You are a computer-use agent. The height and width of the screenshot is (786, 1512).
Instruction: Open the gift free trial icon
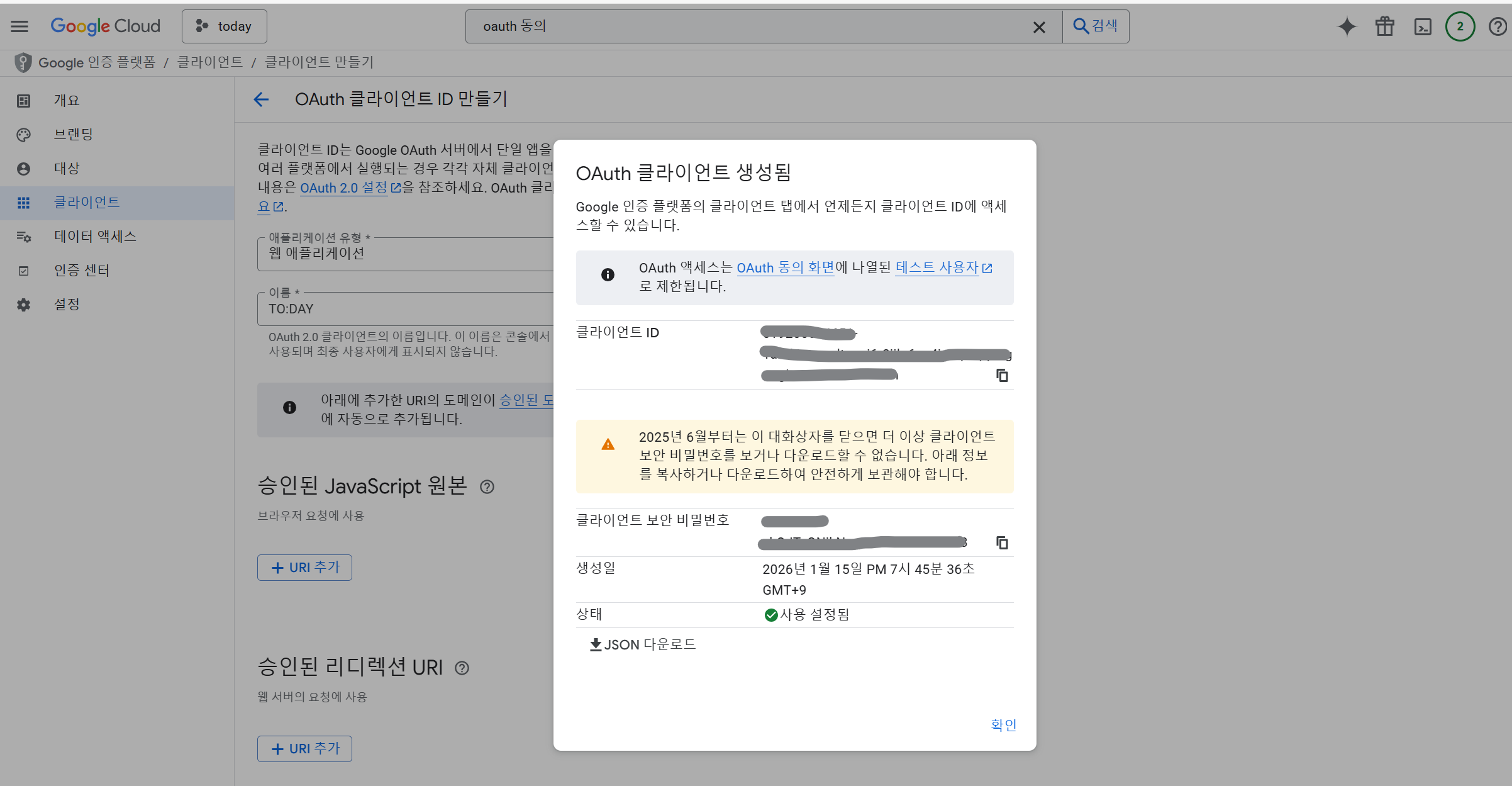point(1385,26)
